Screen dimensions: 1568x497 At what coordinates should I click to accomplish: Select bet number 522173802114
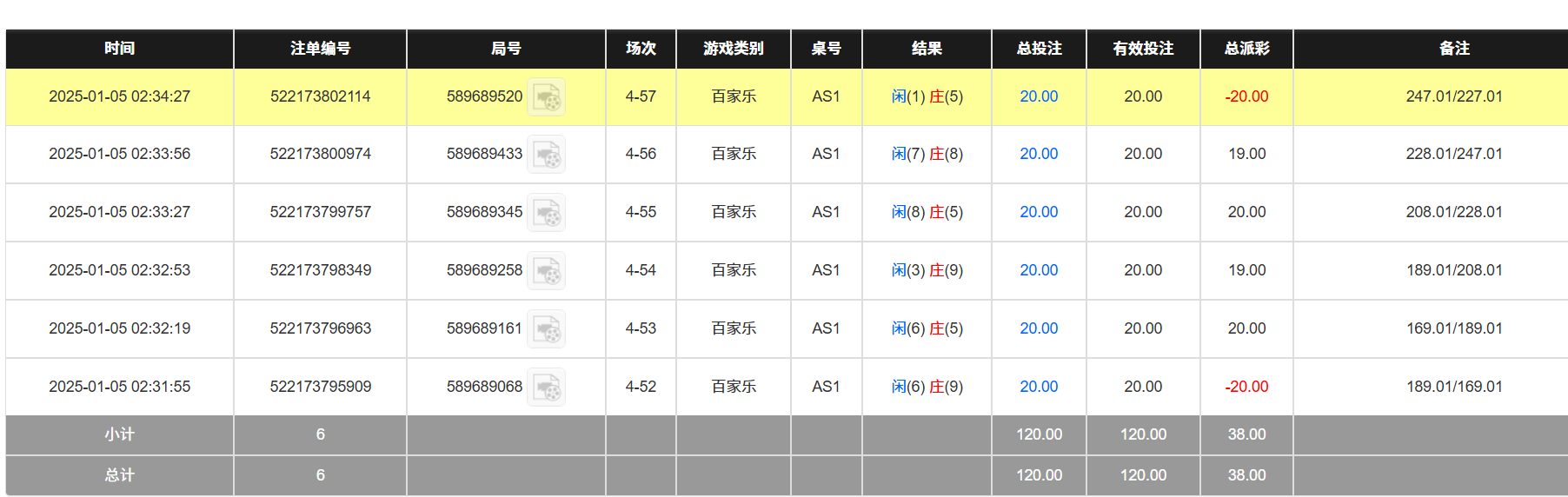pos(320,96)
